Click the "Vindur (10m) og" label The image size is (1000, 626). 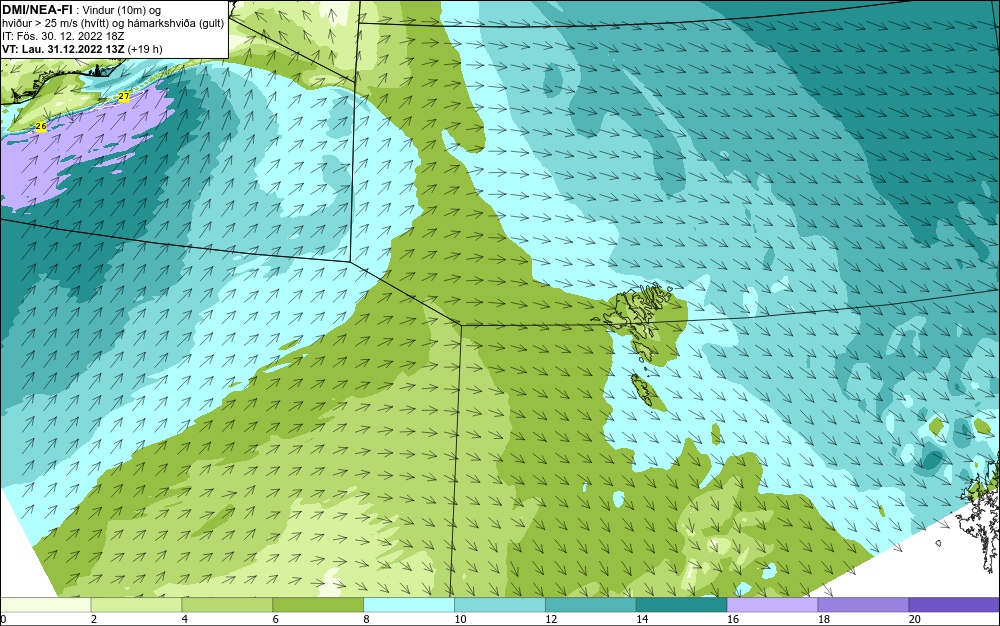[122, 10]
